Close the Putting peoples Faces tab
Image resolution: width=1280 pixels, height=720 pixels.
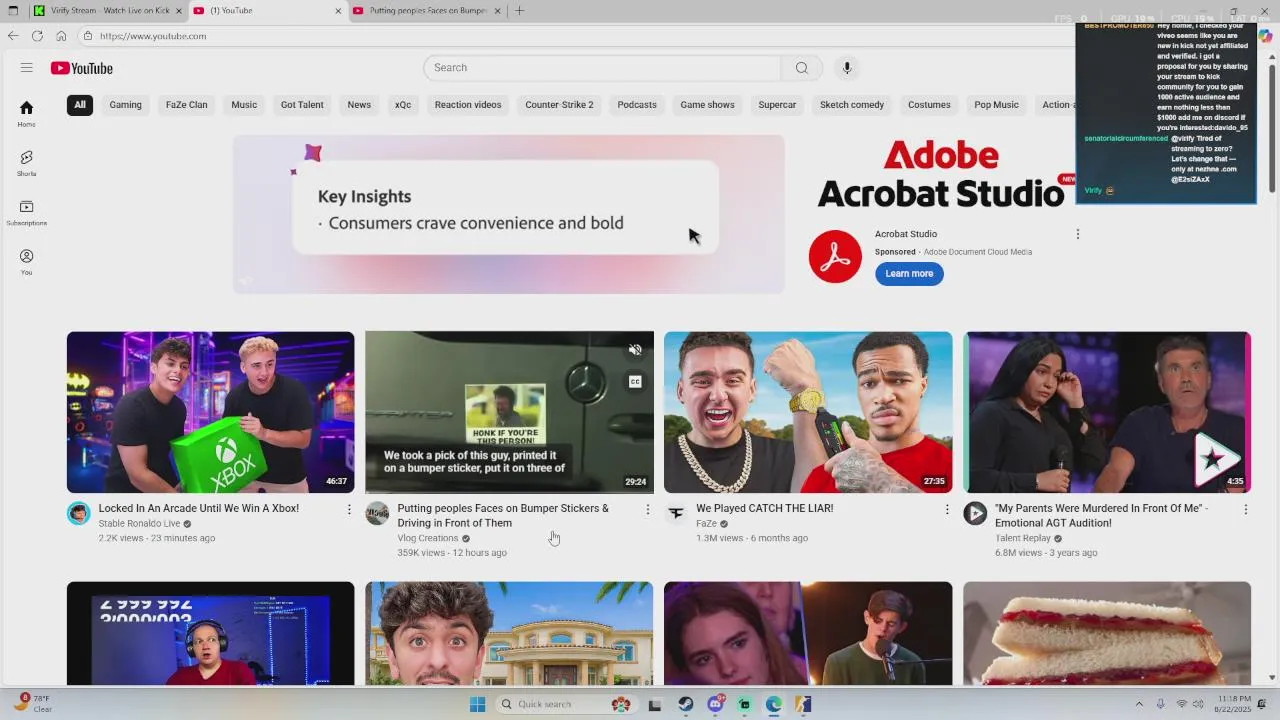497,11
